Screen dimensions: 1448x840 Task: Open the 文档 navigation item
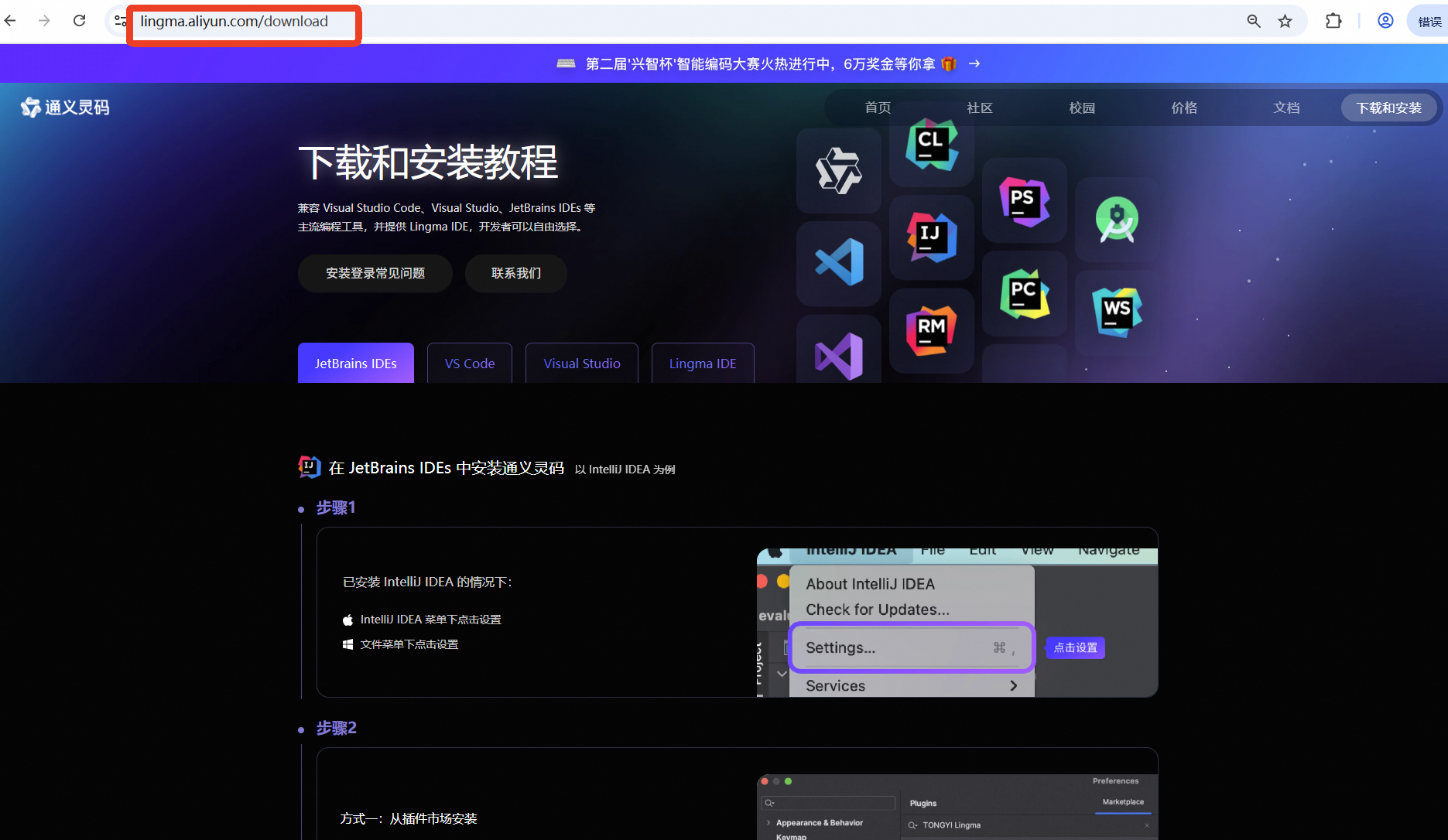click(1286, 108)
